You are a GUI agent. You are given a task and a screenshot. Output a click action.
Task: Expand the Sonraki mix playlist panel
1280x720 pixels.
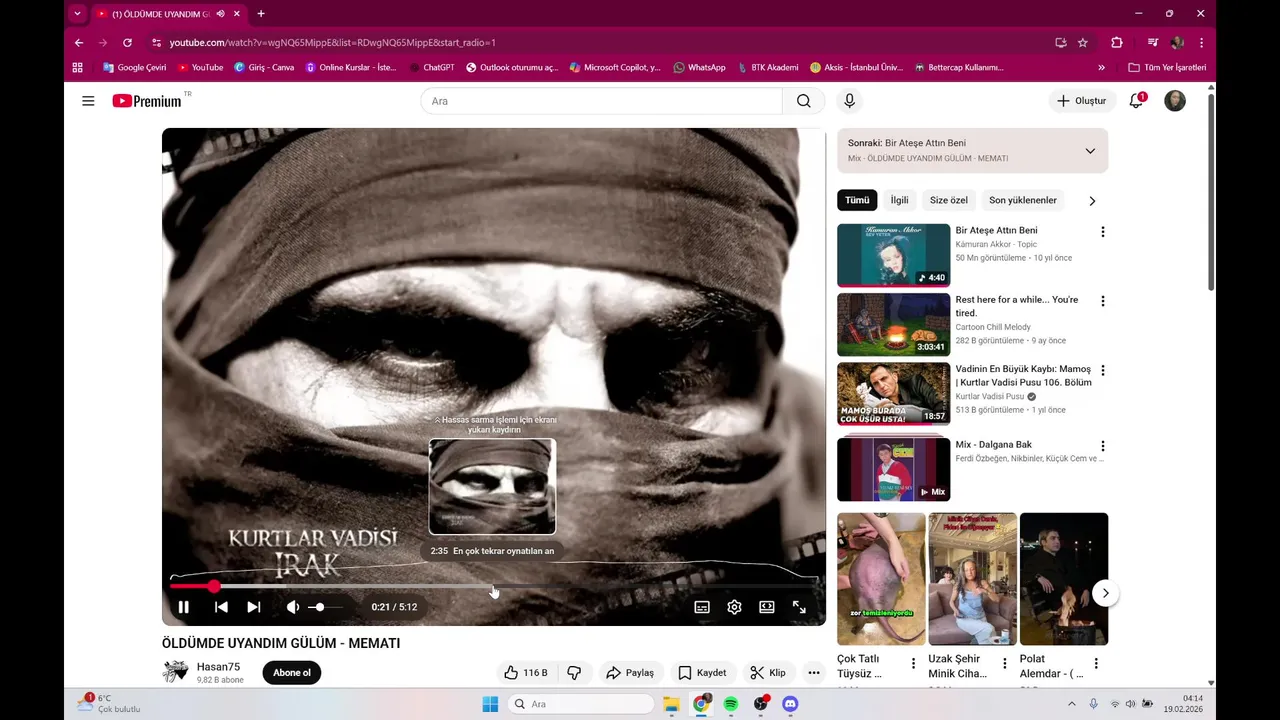click(x=1090, y=151)
